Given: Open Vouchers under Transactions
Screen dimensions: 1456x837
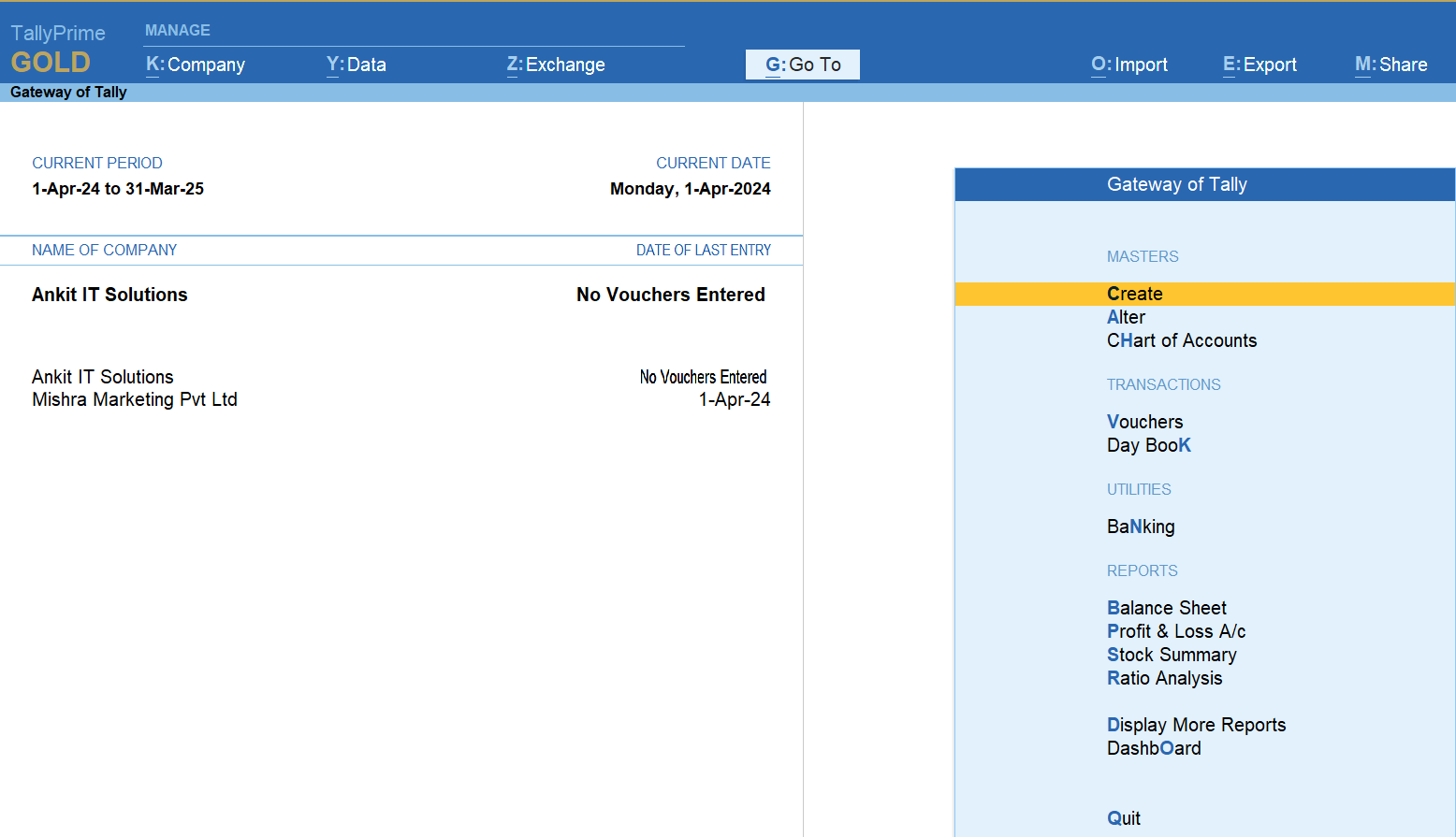Looking at the screenshot, I should (1145, 422).
